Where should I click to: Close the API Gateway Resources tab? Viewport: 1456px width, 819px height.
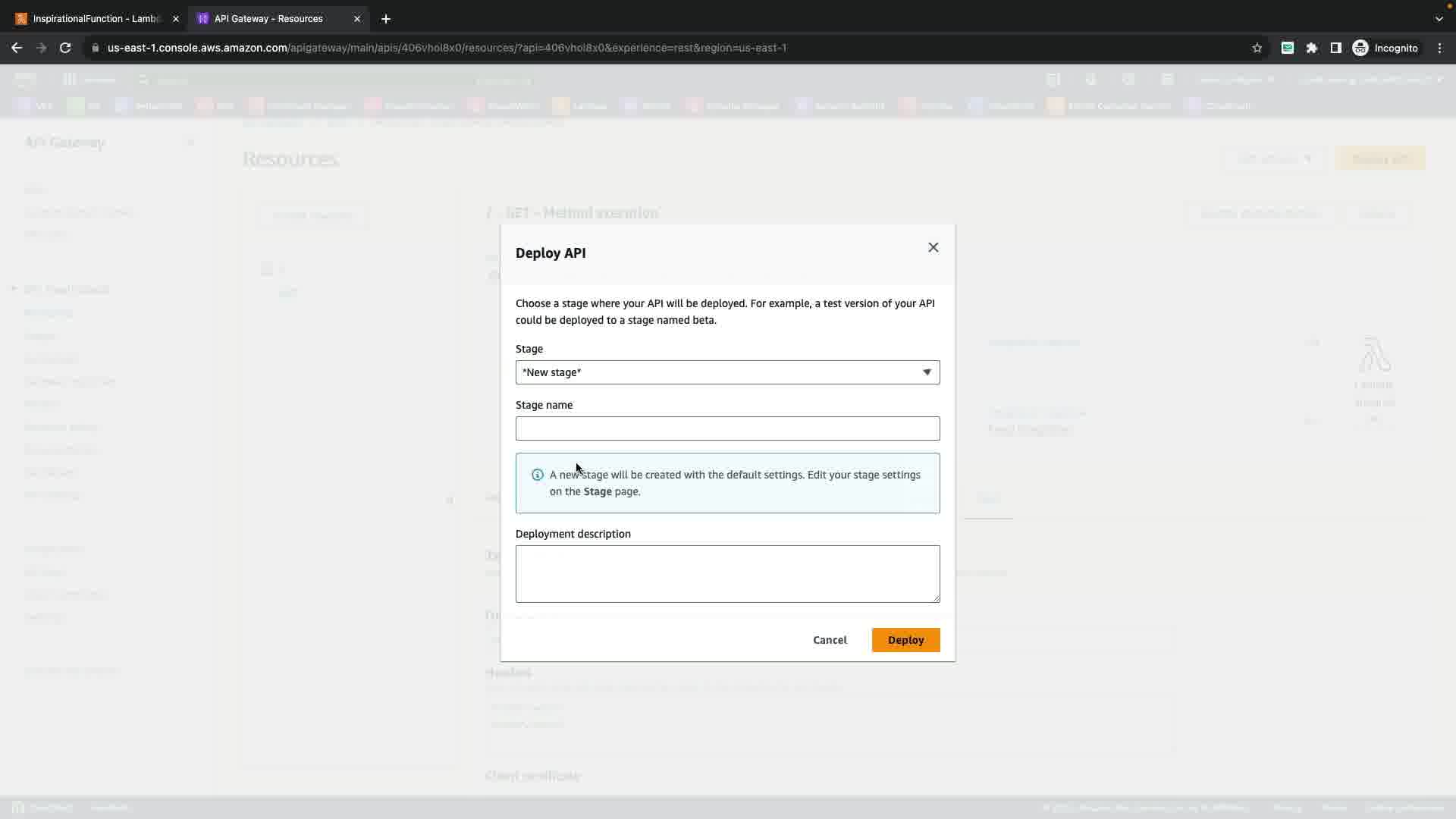pyautogui.click(x=357, y=19)
